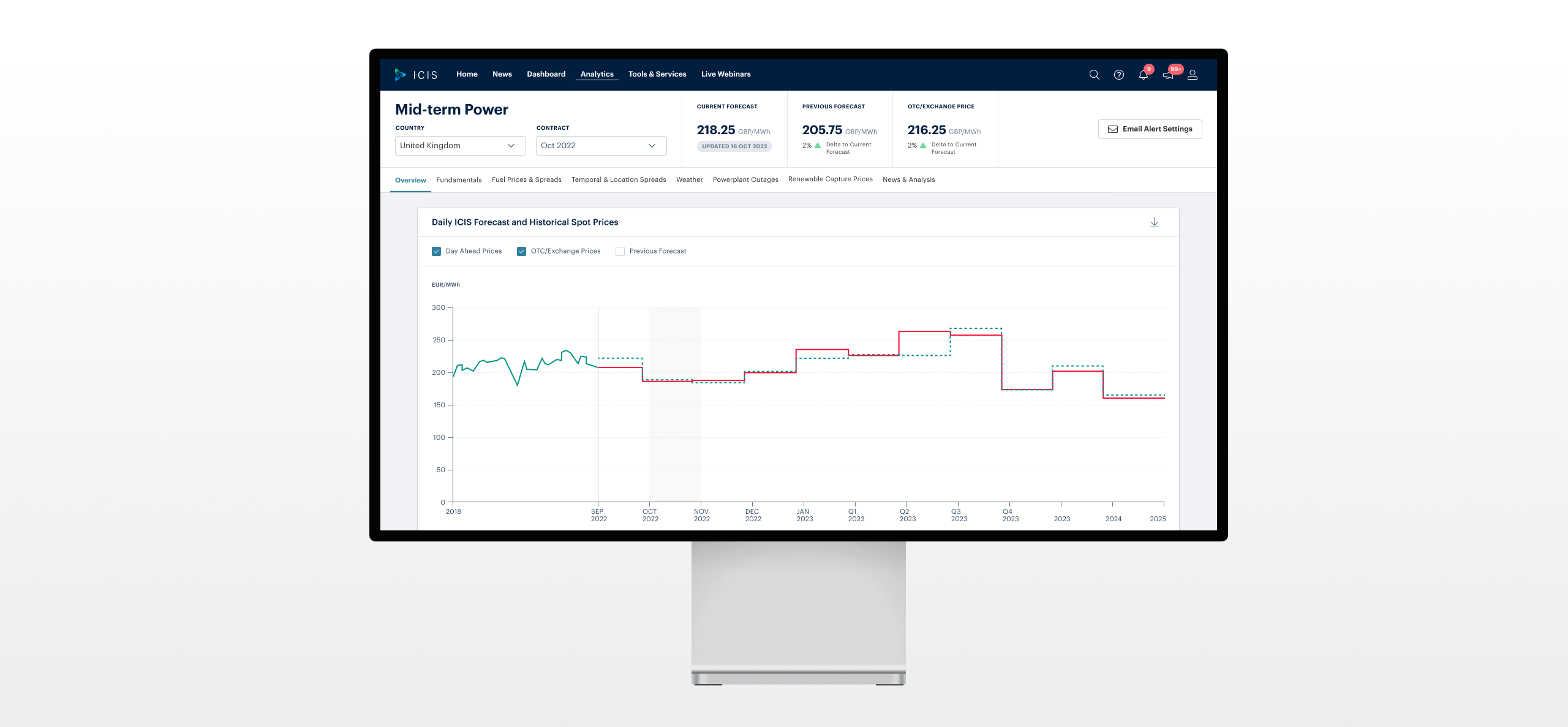Screen dimensions: 1568x727
Task: Click the ICIS logo icon
Action: (x=401, y=75)
